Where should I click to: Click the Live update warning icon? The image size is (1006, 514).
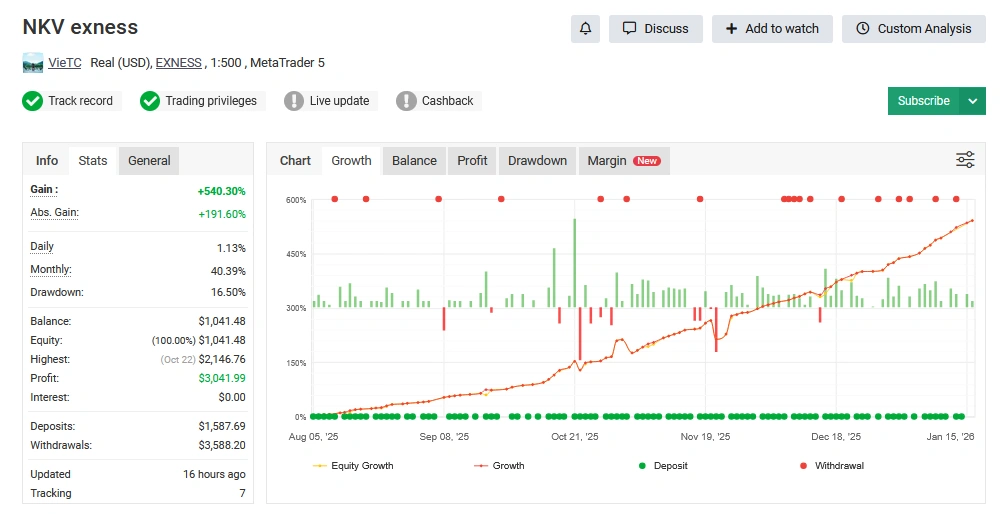pos(294,101)
